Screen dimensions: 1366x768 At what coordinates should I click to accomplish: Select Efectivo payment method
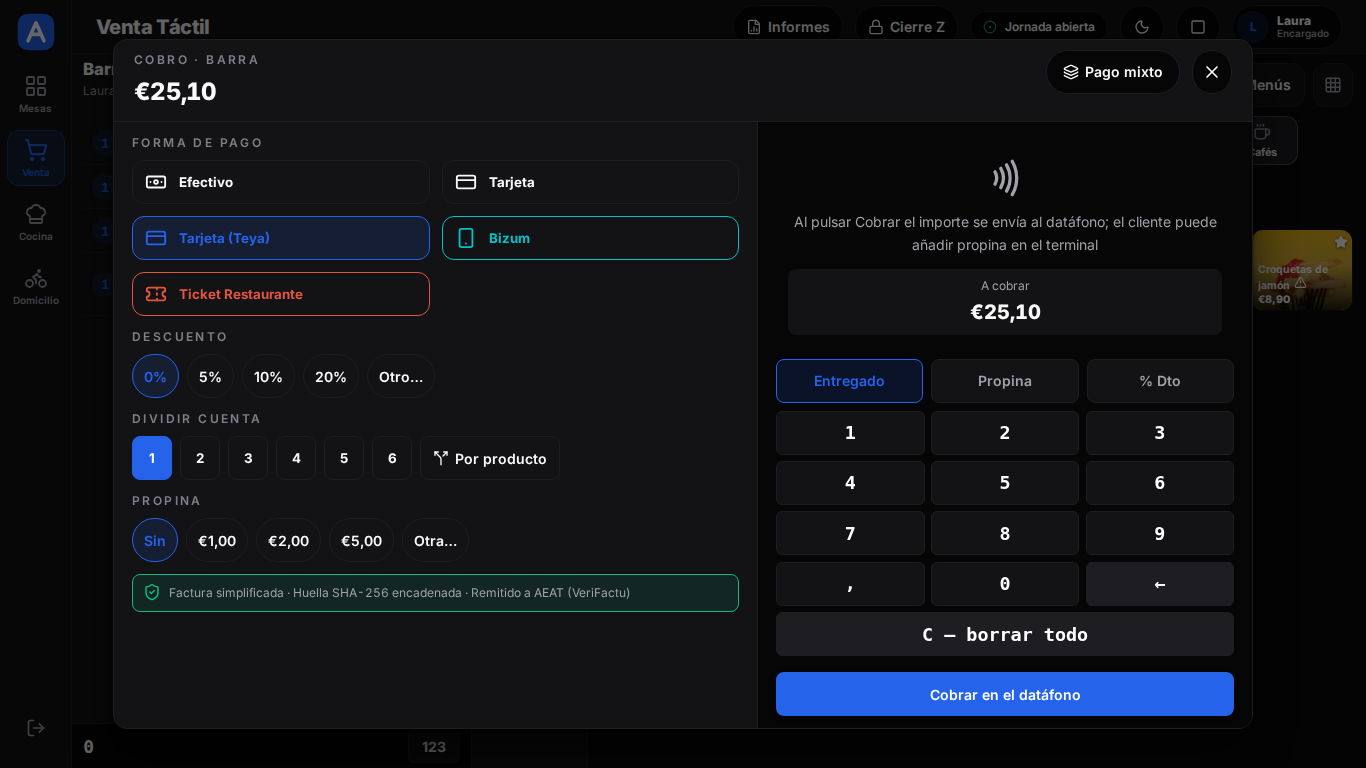[x=281, y=182]
